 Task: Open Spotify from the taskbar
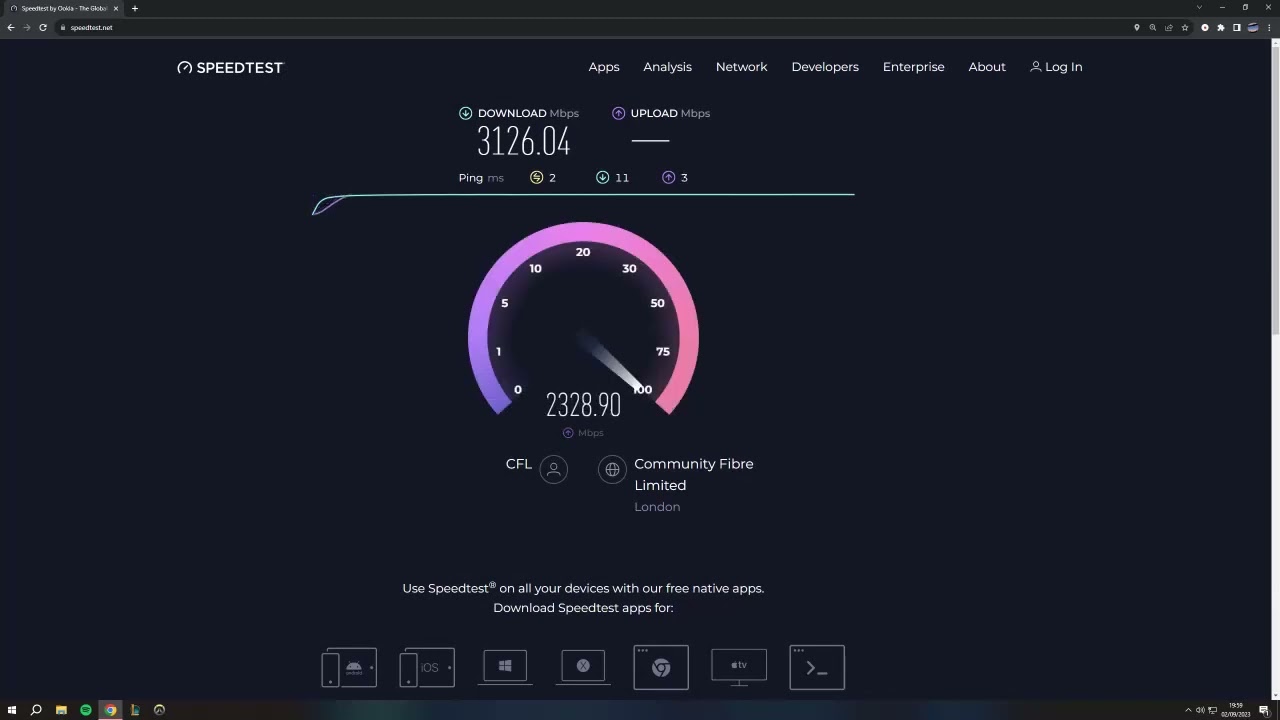86,710
